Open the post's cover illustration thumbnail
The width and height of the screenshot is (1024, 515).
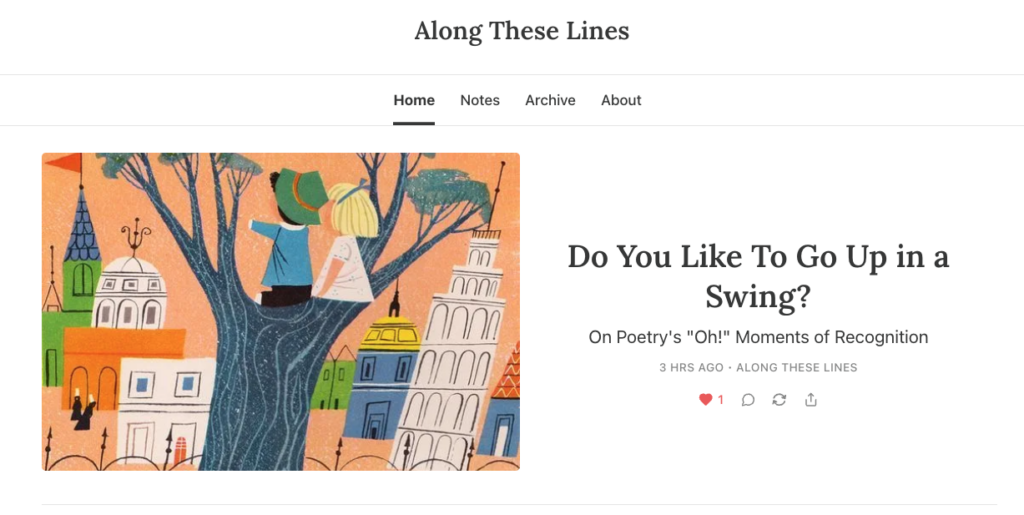point(280,311)
